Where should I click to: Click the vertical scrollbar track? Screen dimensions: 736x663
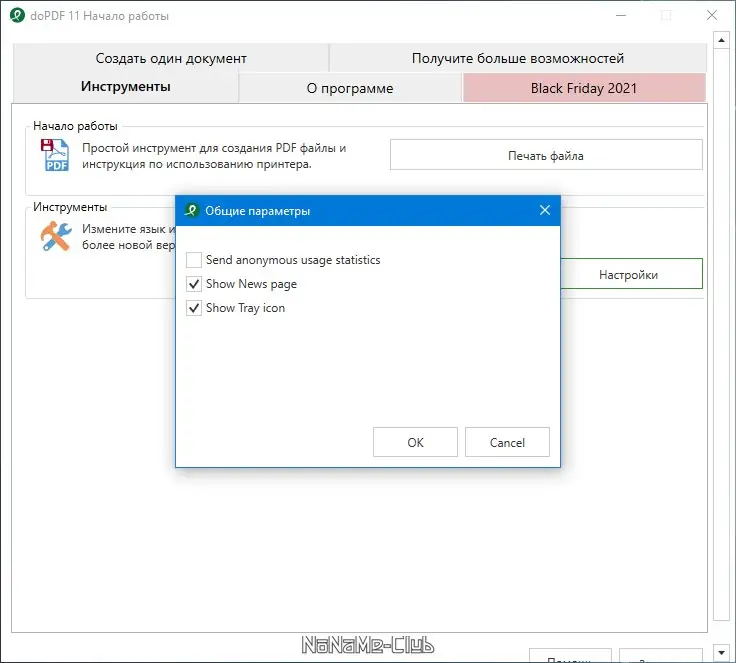pos(721,333)
